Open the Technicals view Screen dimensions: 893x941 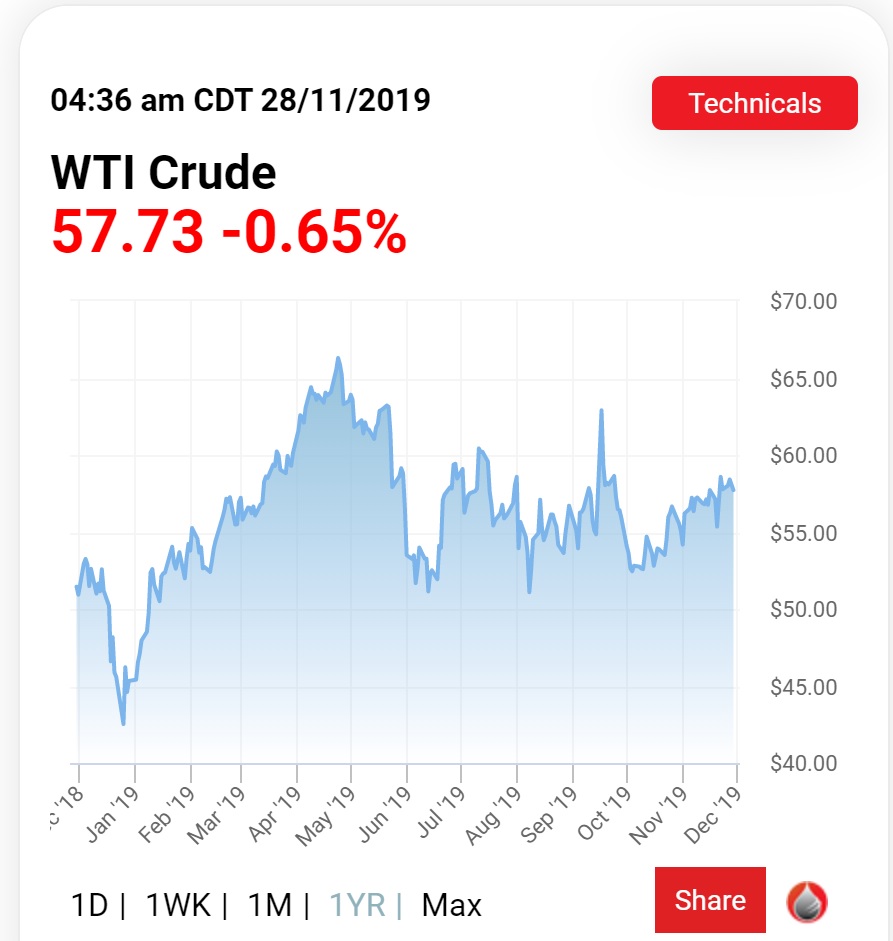pyautogui.click(x=754, y=103)
